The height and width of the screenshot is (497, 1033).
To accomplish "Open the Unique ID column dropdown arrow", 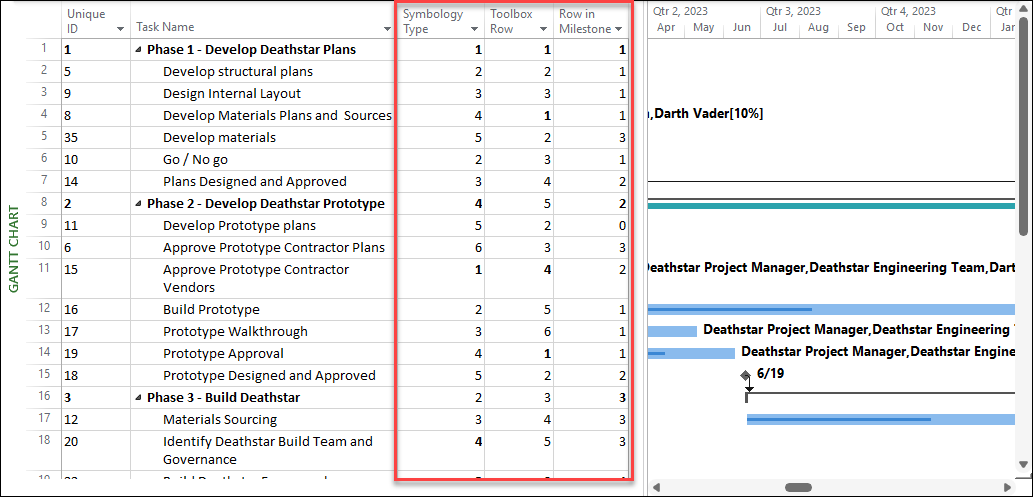I will coord(121,29).
